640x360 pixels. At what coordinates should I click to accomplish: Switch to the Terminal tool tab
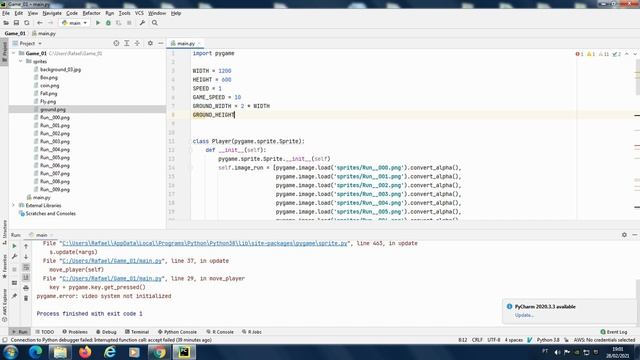137,332
